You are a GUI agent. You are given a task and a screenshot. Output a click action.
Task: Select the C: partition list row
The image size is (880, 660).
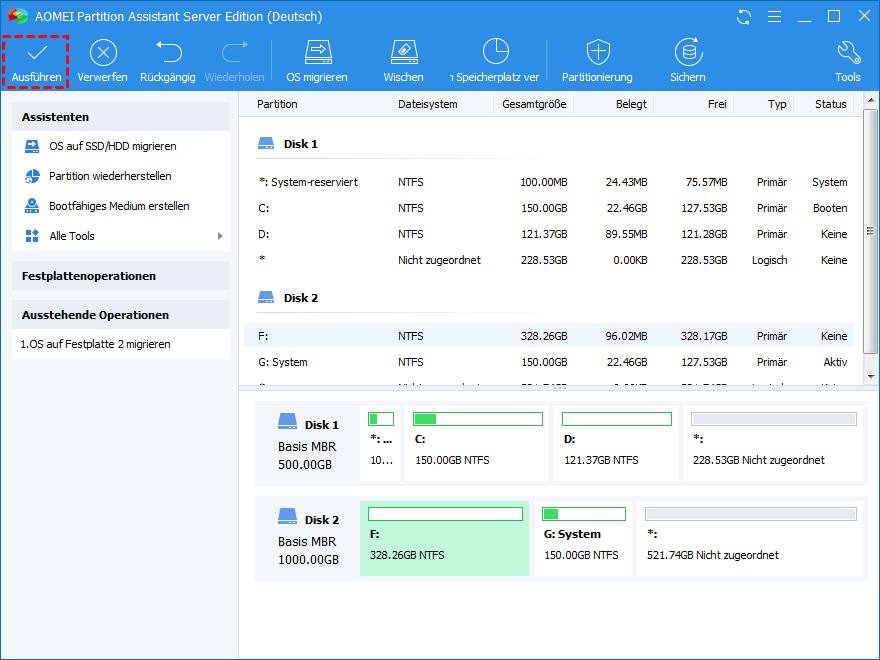tap(549, 208)
